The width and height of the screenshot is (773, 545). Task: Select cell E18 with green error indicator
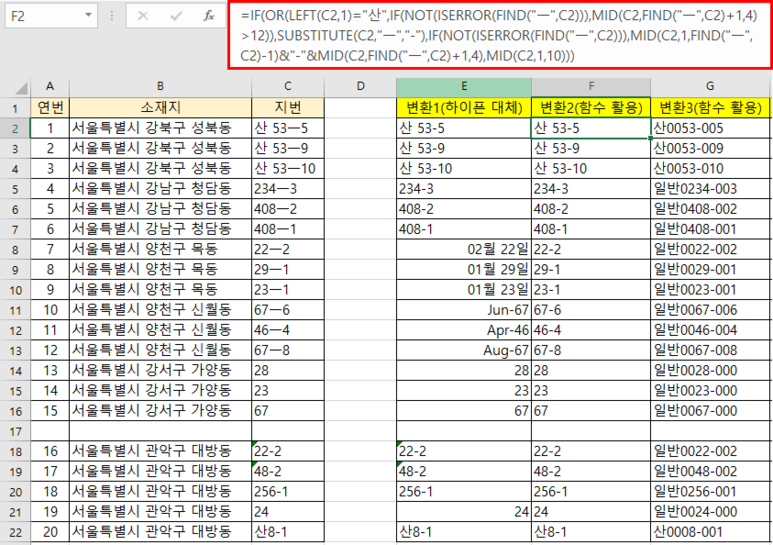click(464, 451)
